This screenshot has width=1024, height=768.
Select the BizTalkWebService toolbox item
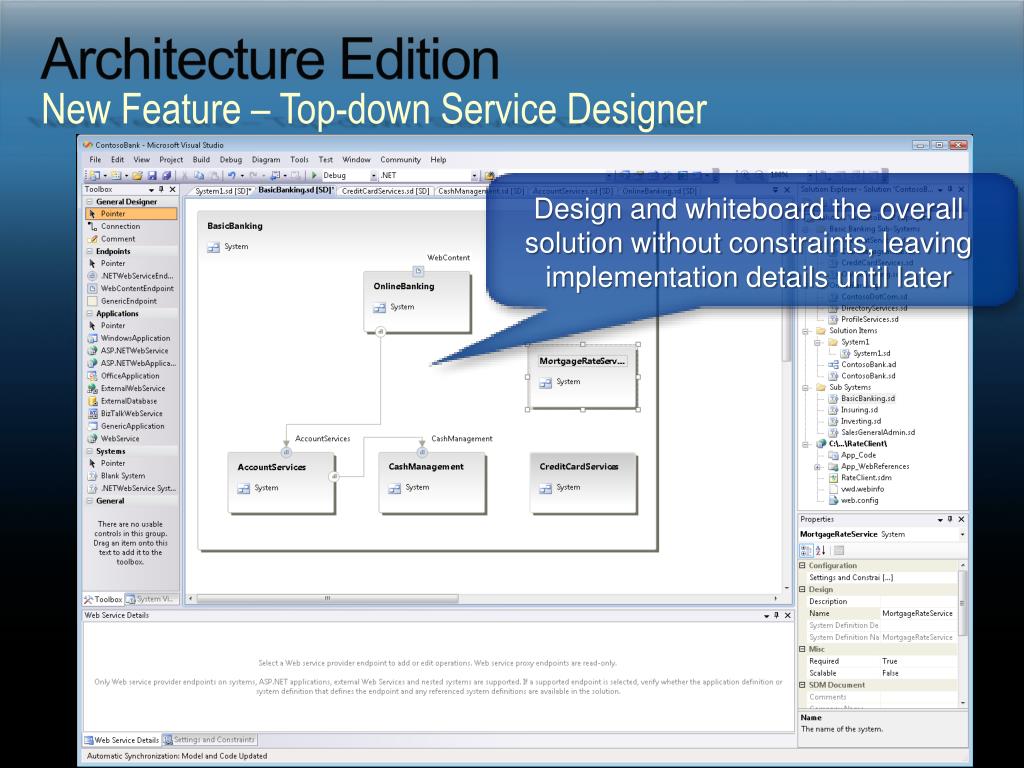coord(131,413)
